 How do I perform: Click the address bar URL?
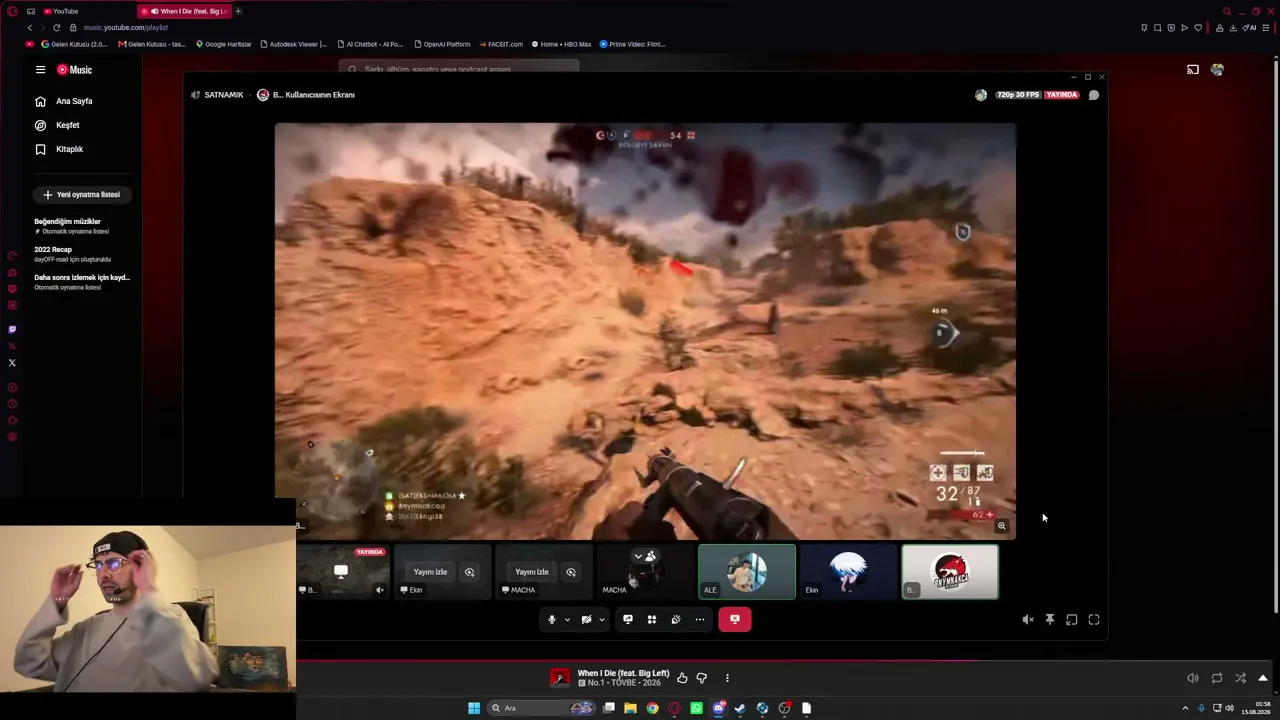[126, 27]
